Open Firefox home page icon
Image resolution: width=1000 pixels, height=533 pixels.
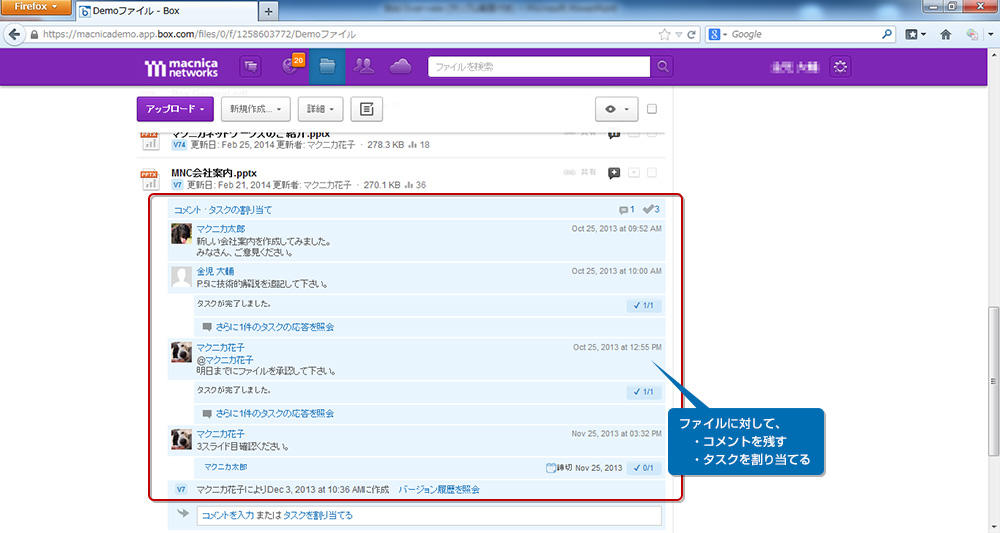tap(945, 34)
